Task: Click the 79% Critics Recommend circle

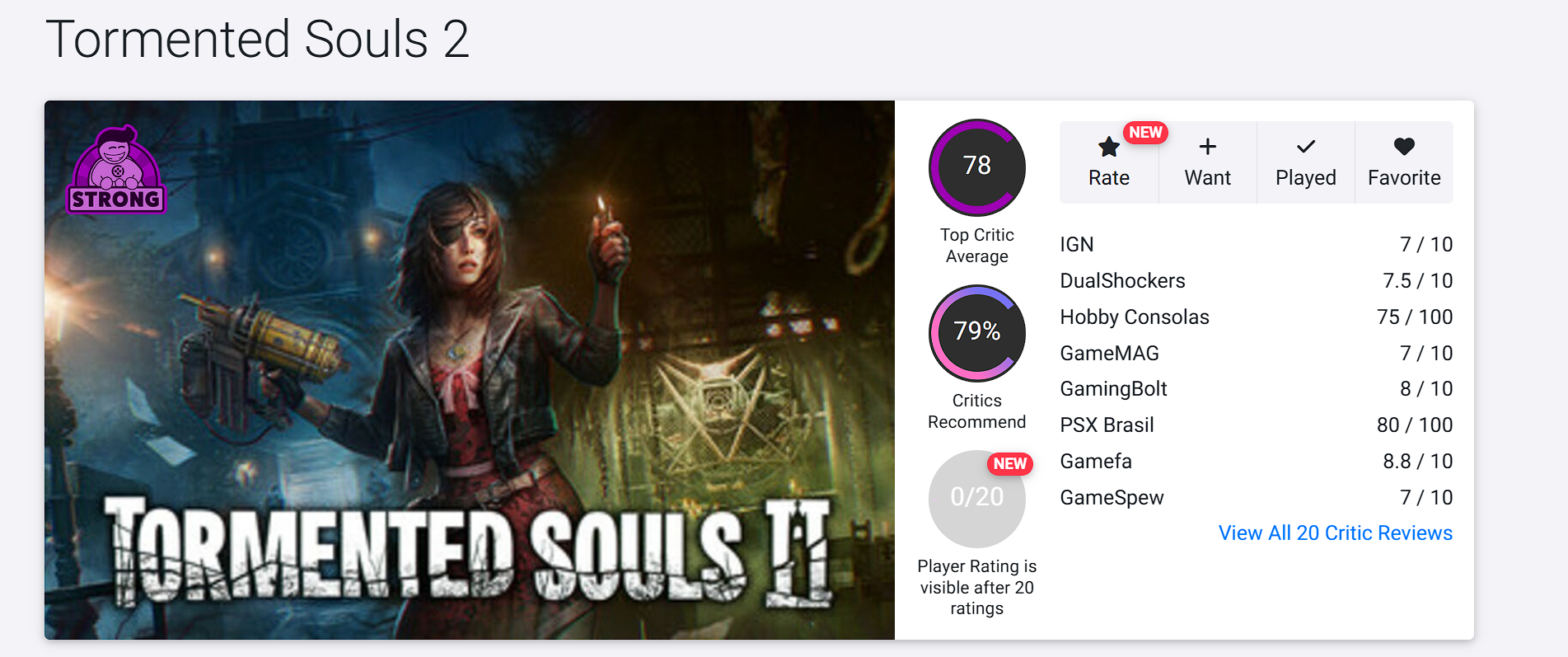Action: tap(976, 332)
